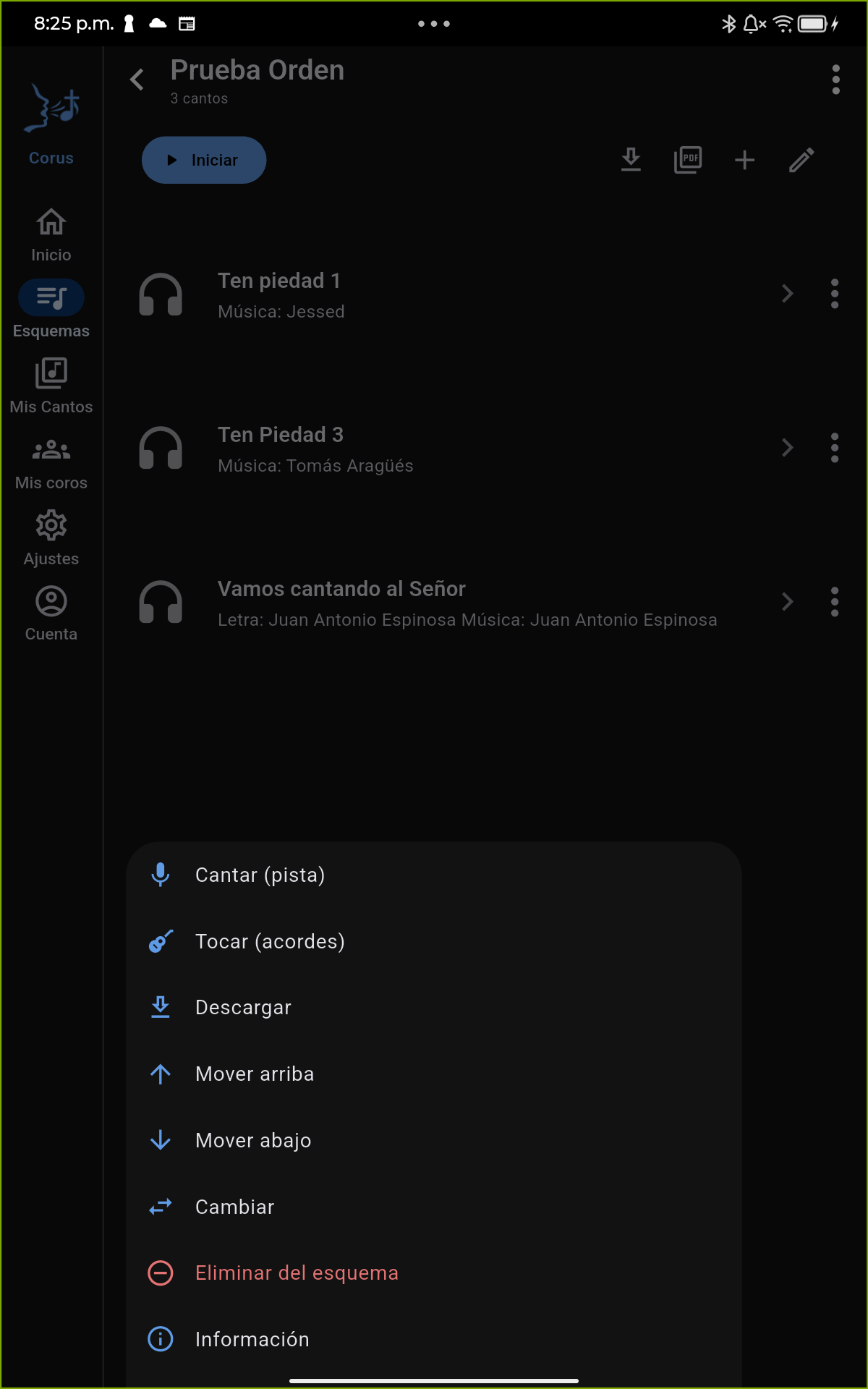Tap the download icon in the toolbar
Image resolution: width=868 pixels, height=1389 pixels.
tap(631, 160)
